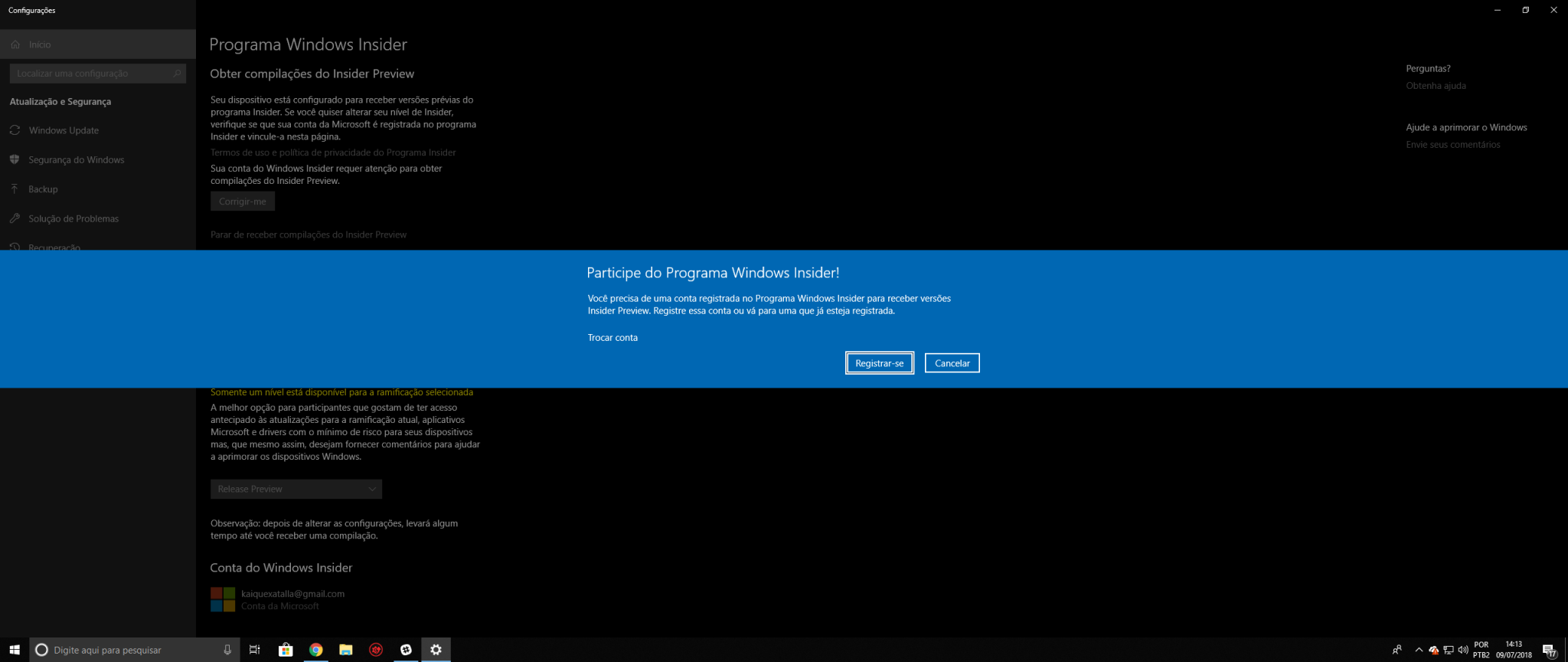Show hidden system tray icons
The height and width of the screenshot is (662, 1568).
[1419, 650]
